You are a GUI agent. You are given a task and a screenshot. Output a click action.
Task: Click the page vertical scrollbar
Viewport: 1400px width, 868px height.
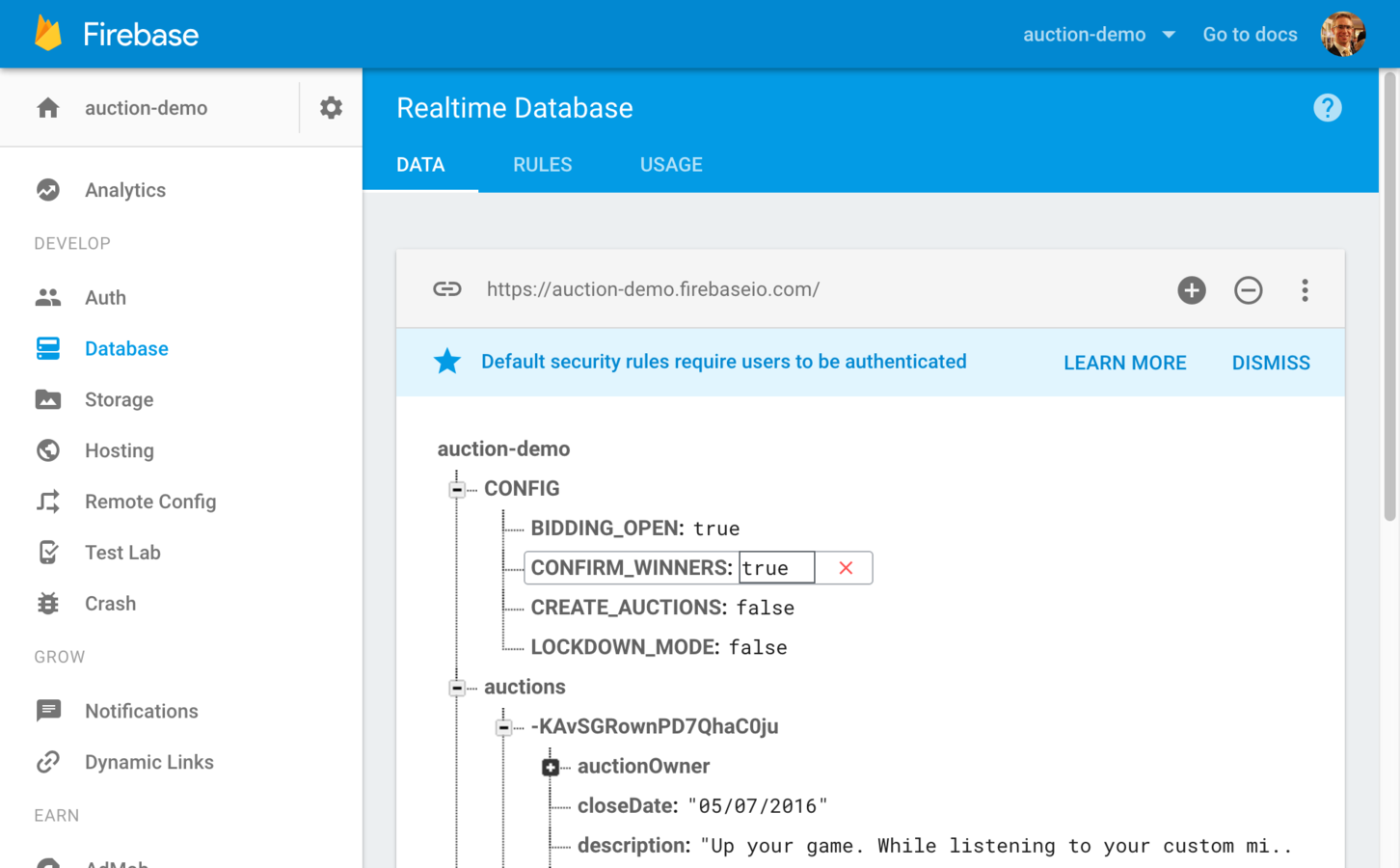[x=1389, y=295]
